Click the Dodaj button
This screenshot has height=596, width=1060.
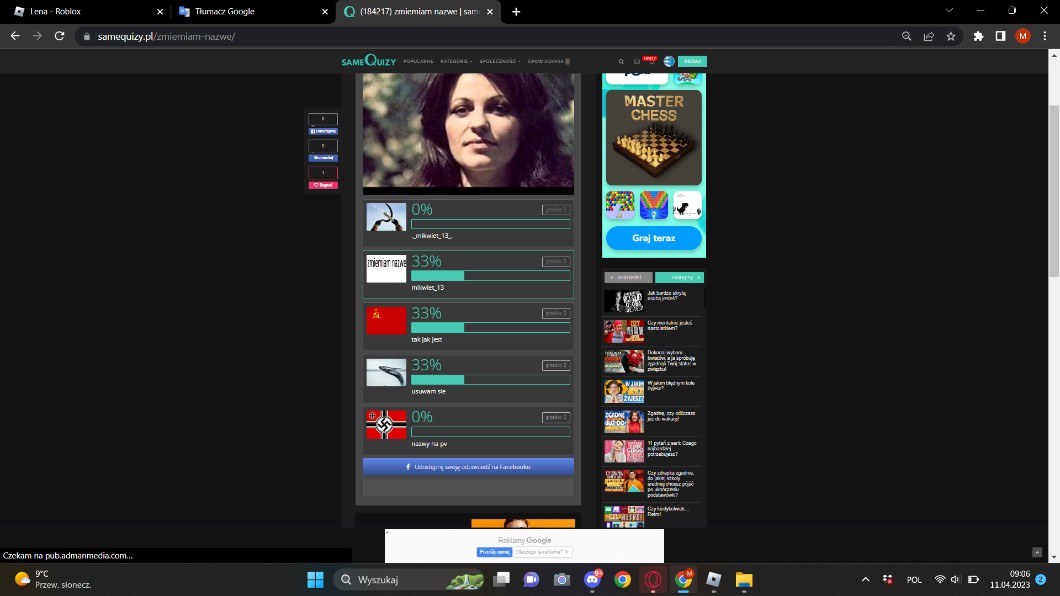(x=692, y=62)
